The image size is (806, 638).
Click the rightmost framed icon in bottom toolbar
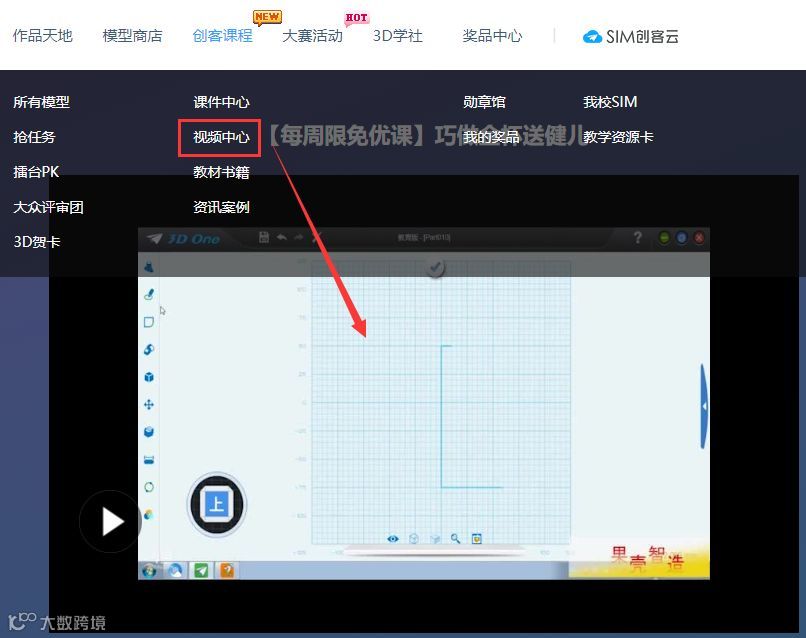tap(477, 538)
